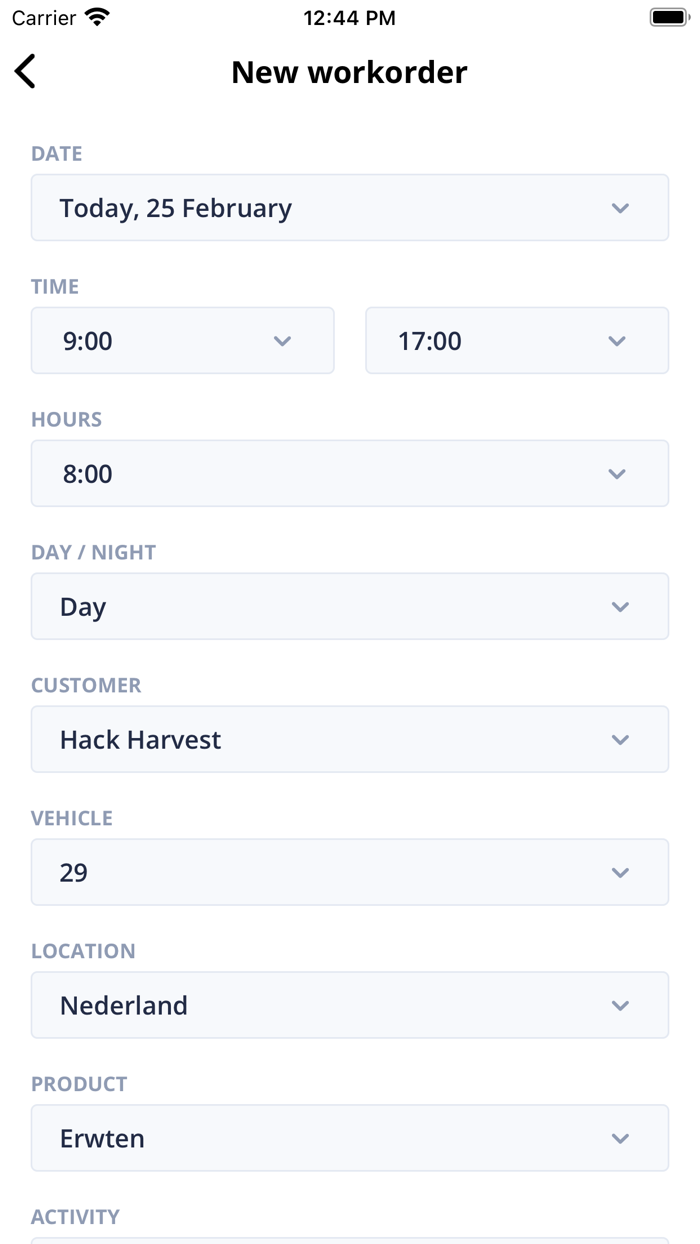Open the date picker showing Today, 25 February
Image resolution: width=700 pixels, height=1244 pixels.
click(x=350, y=207)
